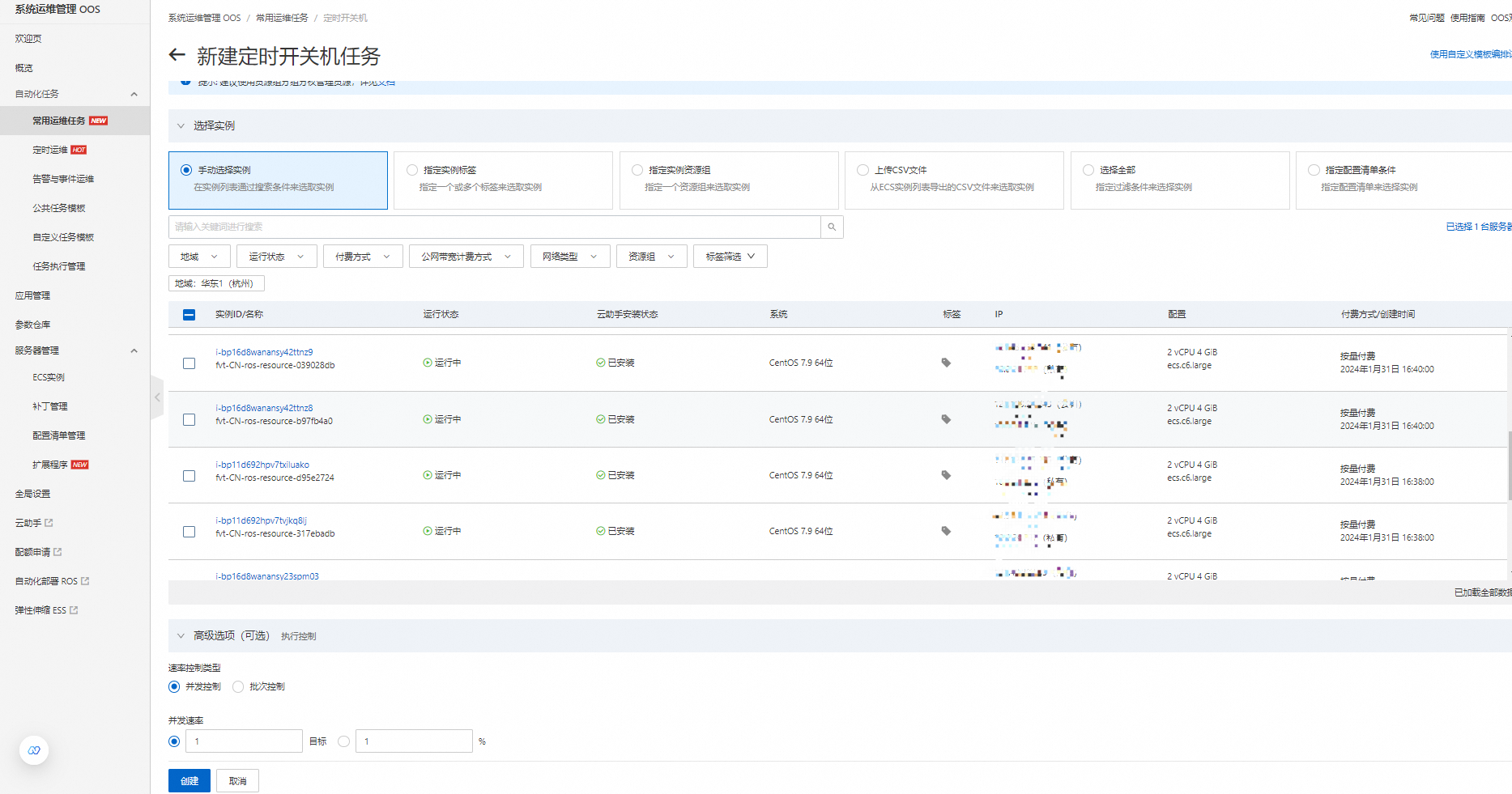Screen dimensions: 1512x794
Task: Click the 创建 button
Action: [x=190, y=781]
